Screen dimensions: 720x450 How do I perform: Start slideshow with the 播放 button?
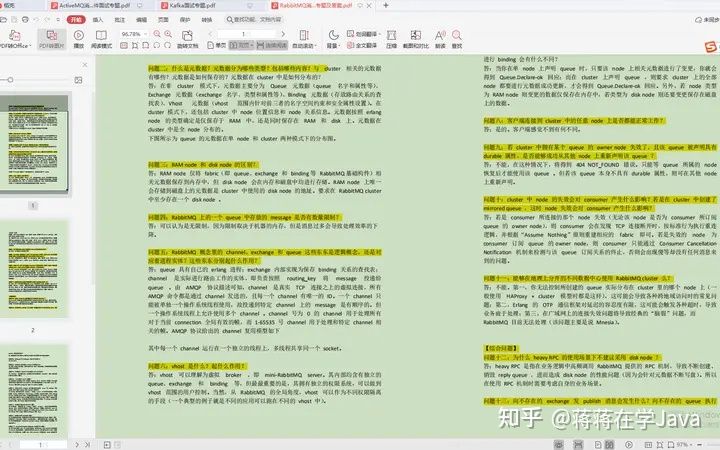[79, 39]
